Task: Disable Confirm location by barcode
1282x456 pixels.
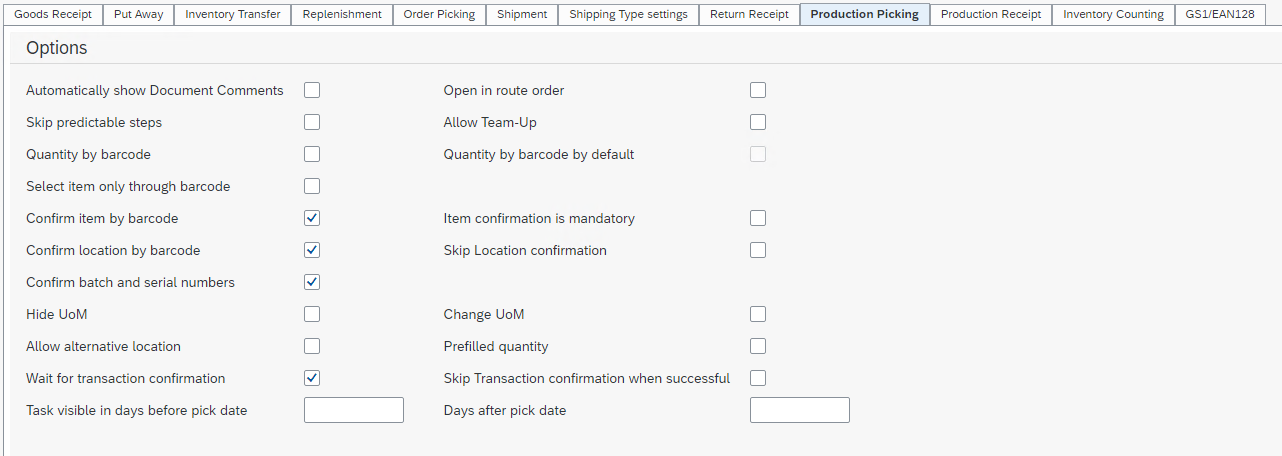Action: [312, 250]
